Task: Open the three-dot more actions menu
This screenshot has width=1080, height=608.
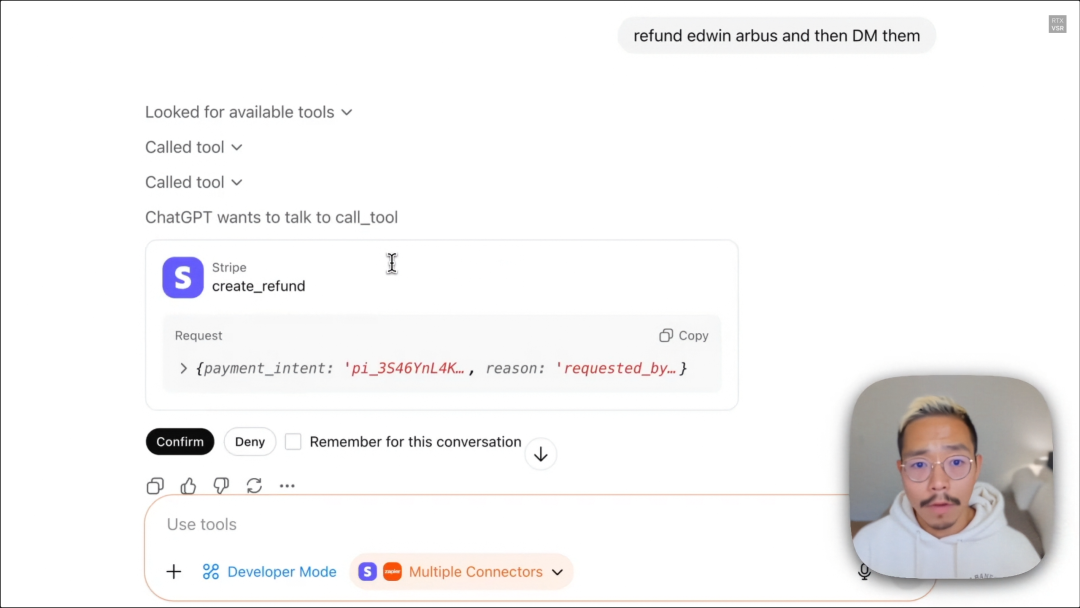Action: click(287, 486)
